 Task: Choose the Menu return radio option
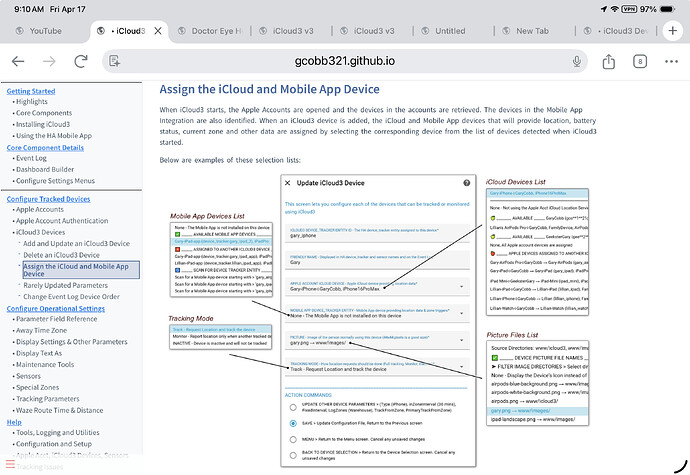pos(293,439)
